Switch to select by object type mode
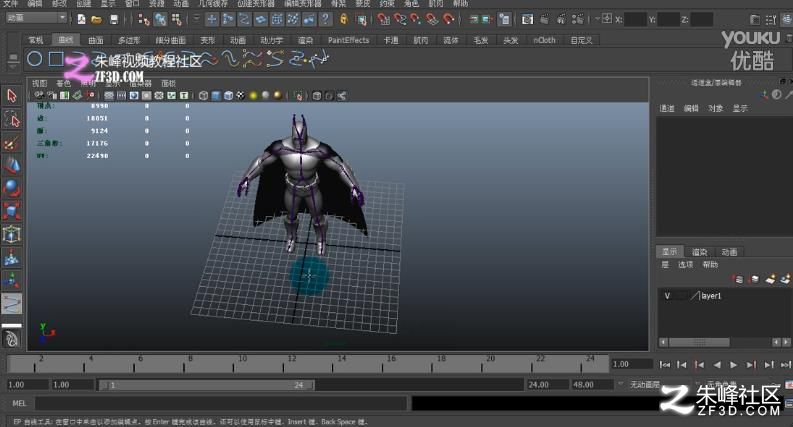Screen dimensions: 793x427 pyautogui.click(x=160, y=19)
